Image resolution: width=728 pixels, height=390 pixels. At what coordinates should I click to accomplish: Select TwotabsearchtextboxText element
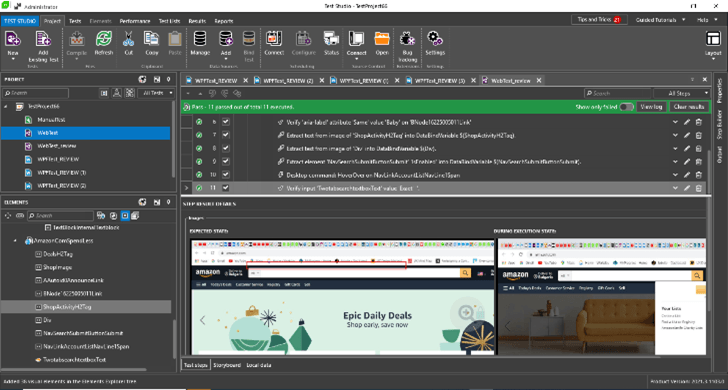coord(74,359)
